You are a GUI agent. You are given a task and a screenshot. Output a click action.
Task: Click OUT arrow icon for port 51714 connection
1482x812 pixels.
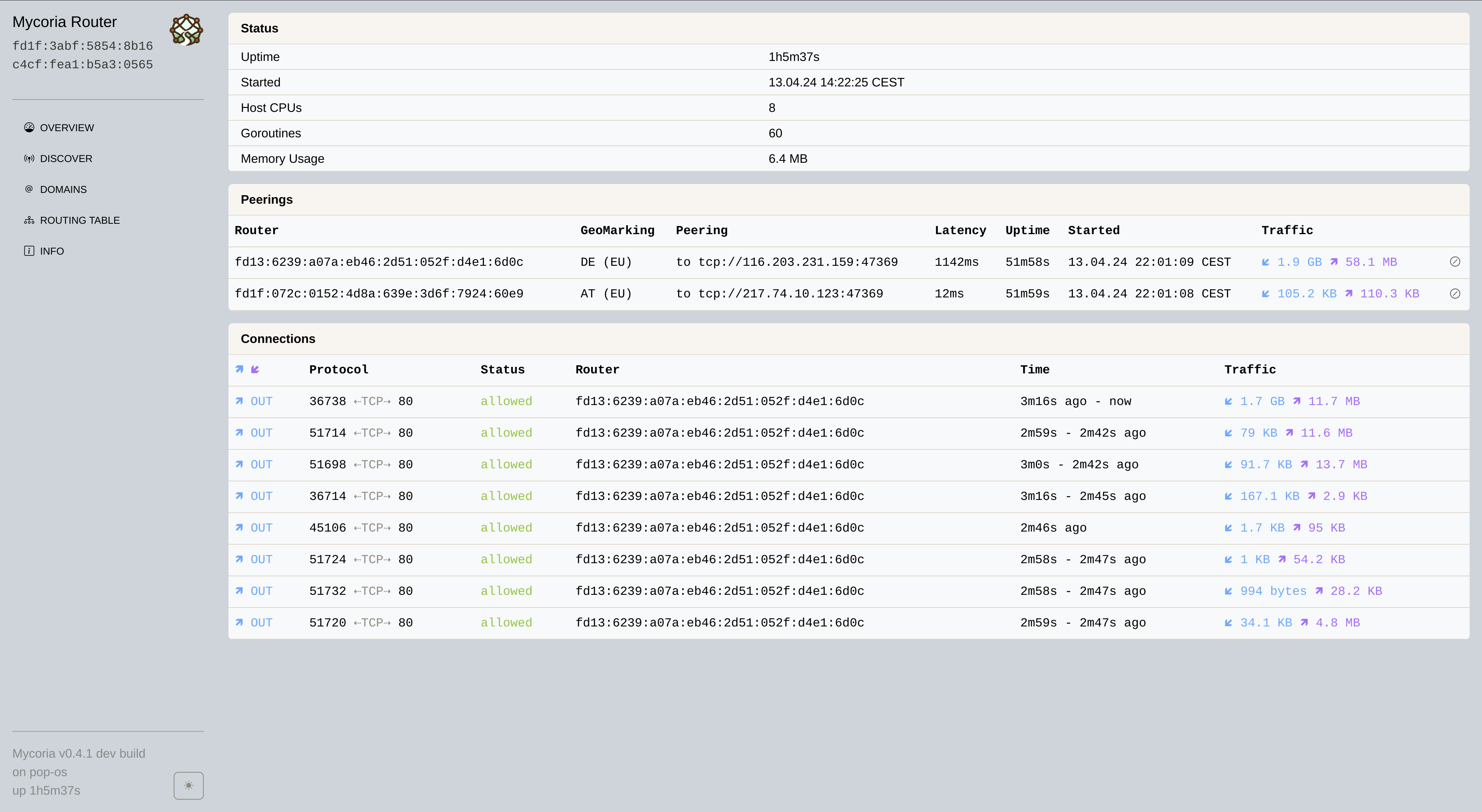239,433
